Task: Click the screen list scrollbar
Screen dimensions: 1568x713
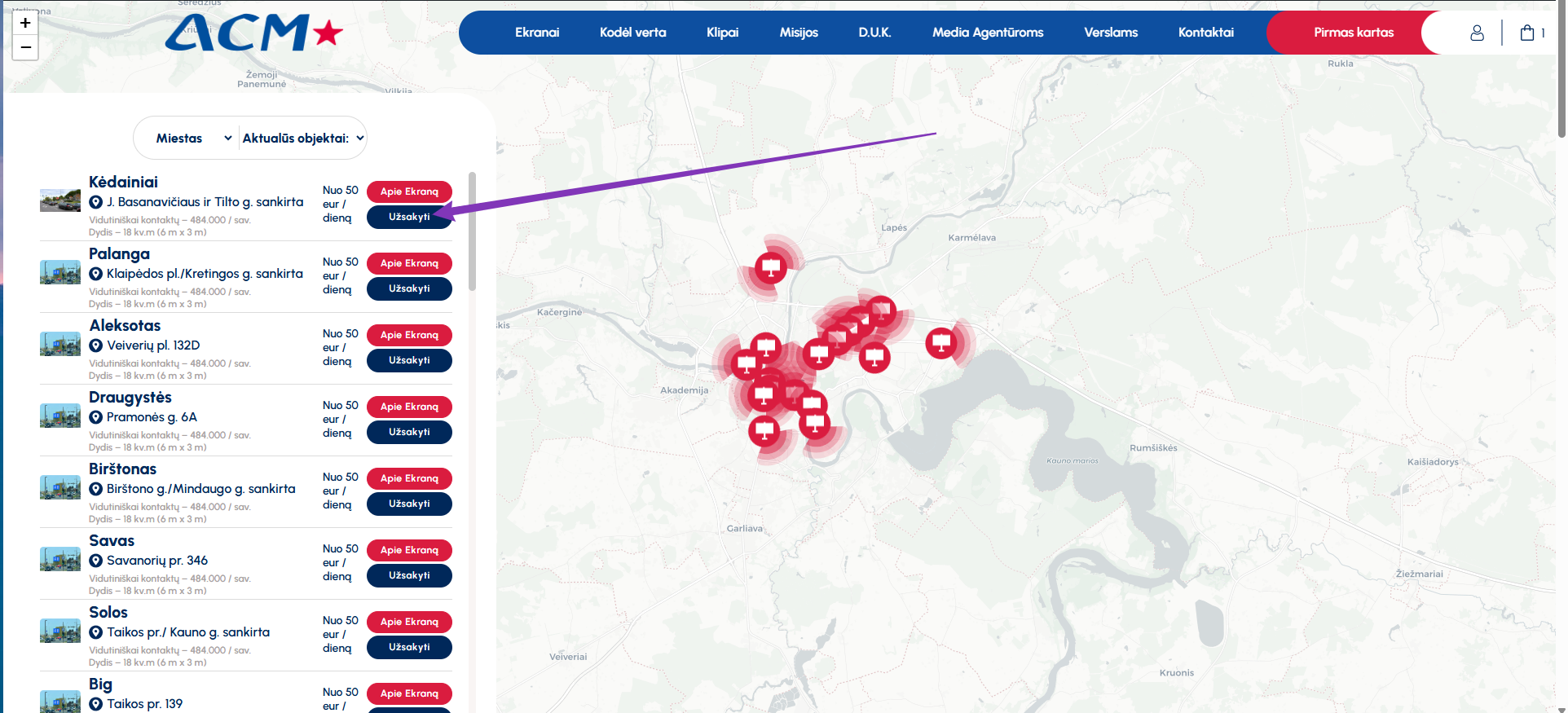Action: pyautogui.click(x=472, y=232)
